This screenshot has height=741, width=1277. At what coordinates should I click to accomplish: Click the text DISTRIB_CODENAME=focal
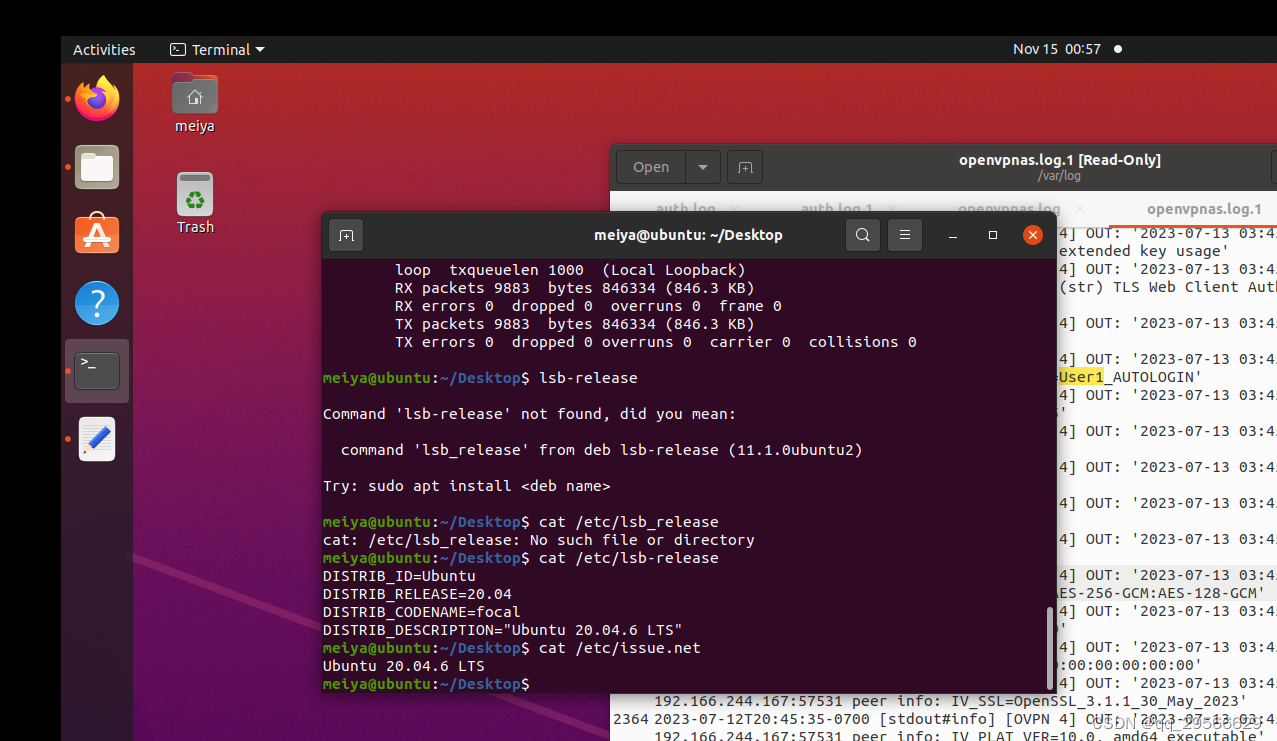(421, 612)
